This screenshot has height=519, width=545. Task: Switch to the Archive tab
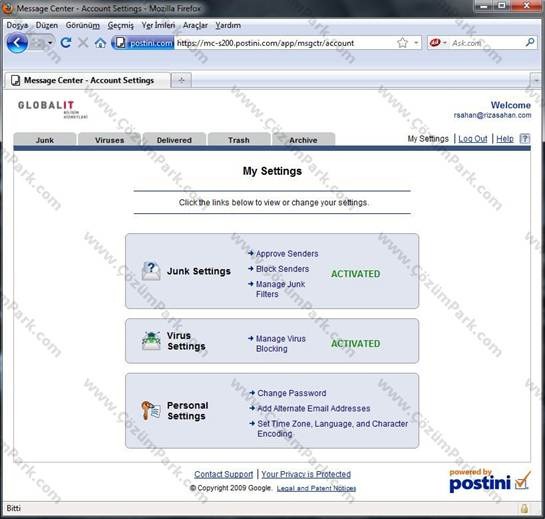[x=303, y=140]
